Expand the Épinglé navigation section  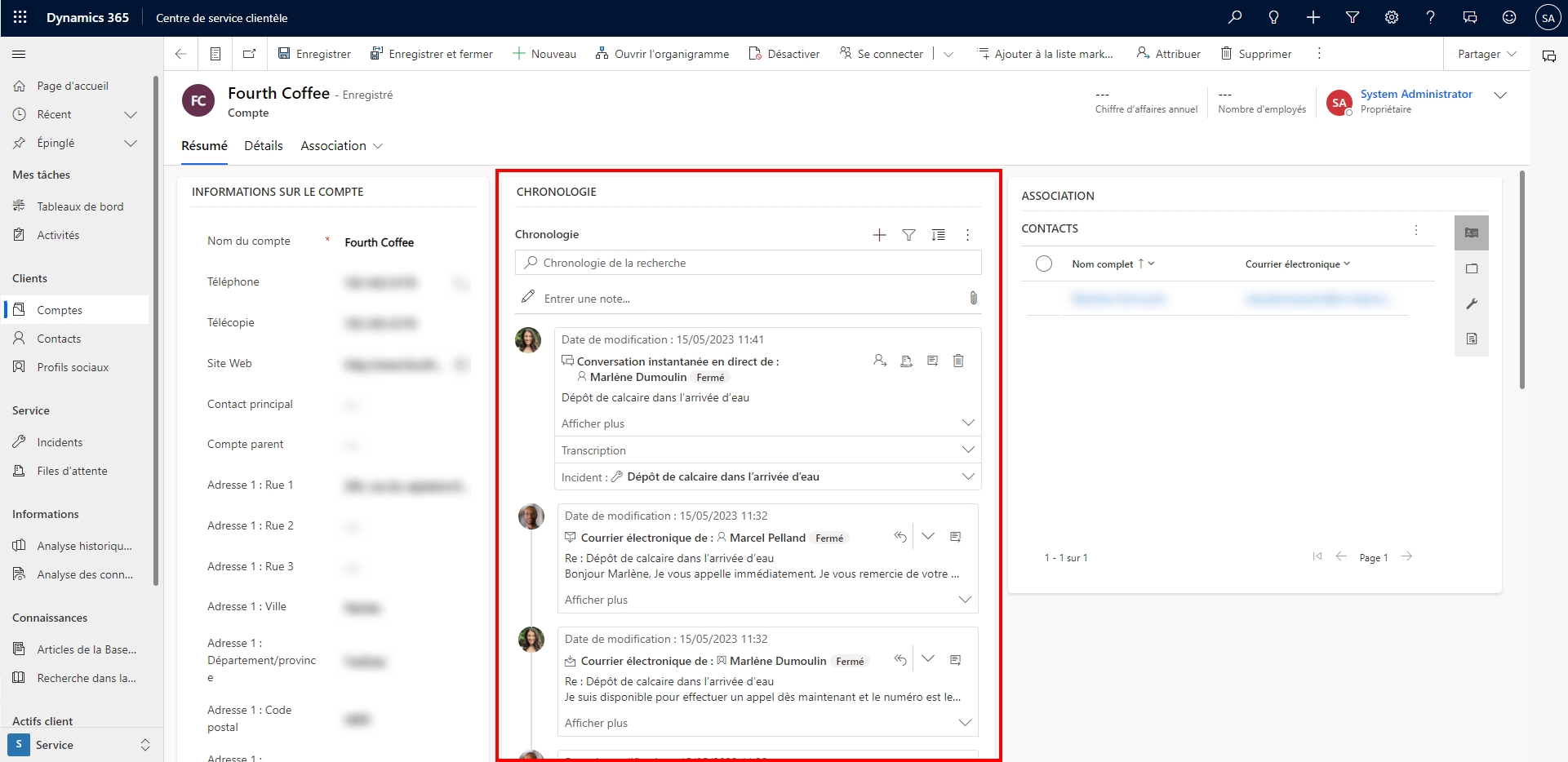[131, 144]
